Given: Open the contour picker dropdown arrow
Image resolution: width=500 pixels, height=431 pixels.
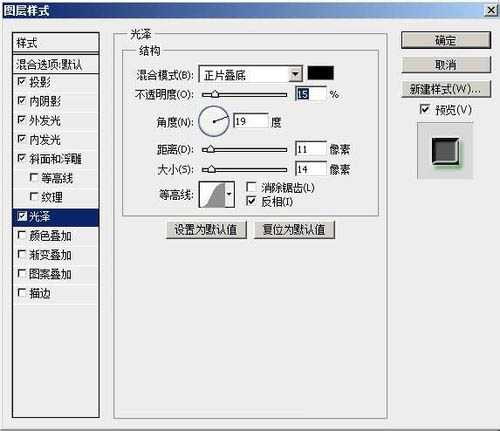Looking at the screenshot, I should pos(229,194).
